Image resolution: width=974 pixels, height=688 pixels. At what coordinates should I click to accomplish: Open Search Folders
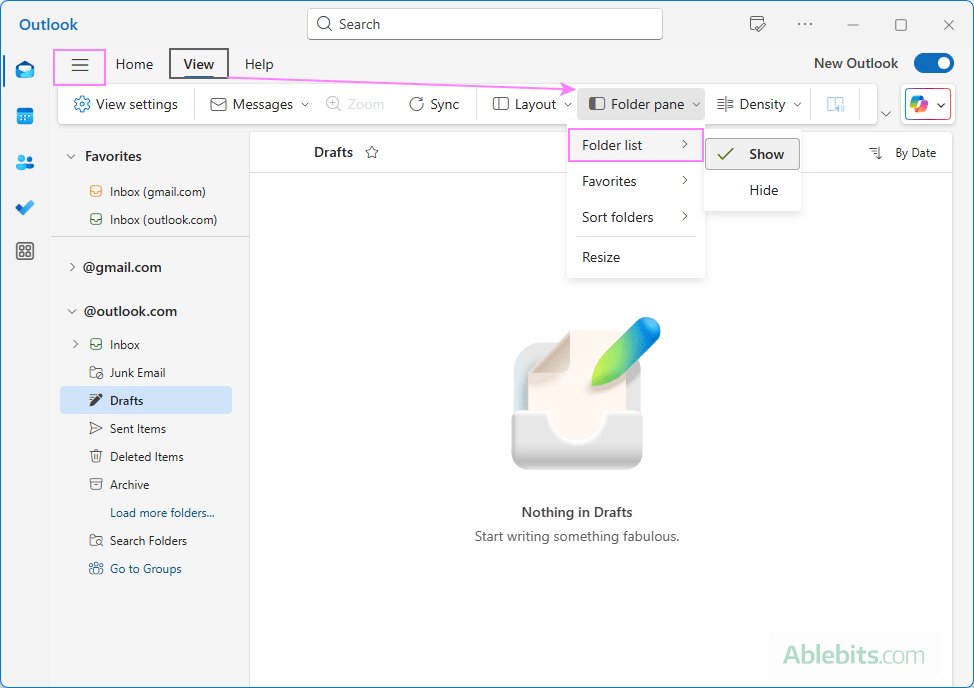point(146,541)
